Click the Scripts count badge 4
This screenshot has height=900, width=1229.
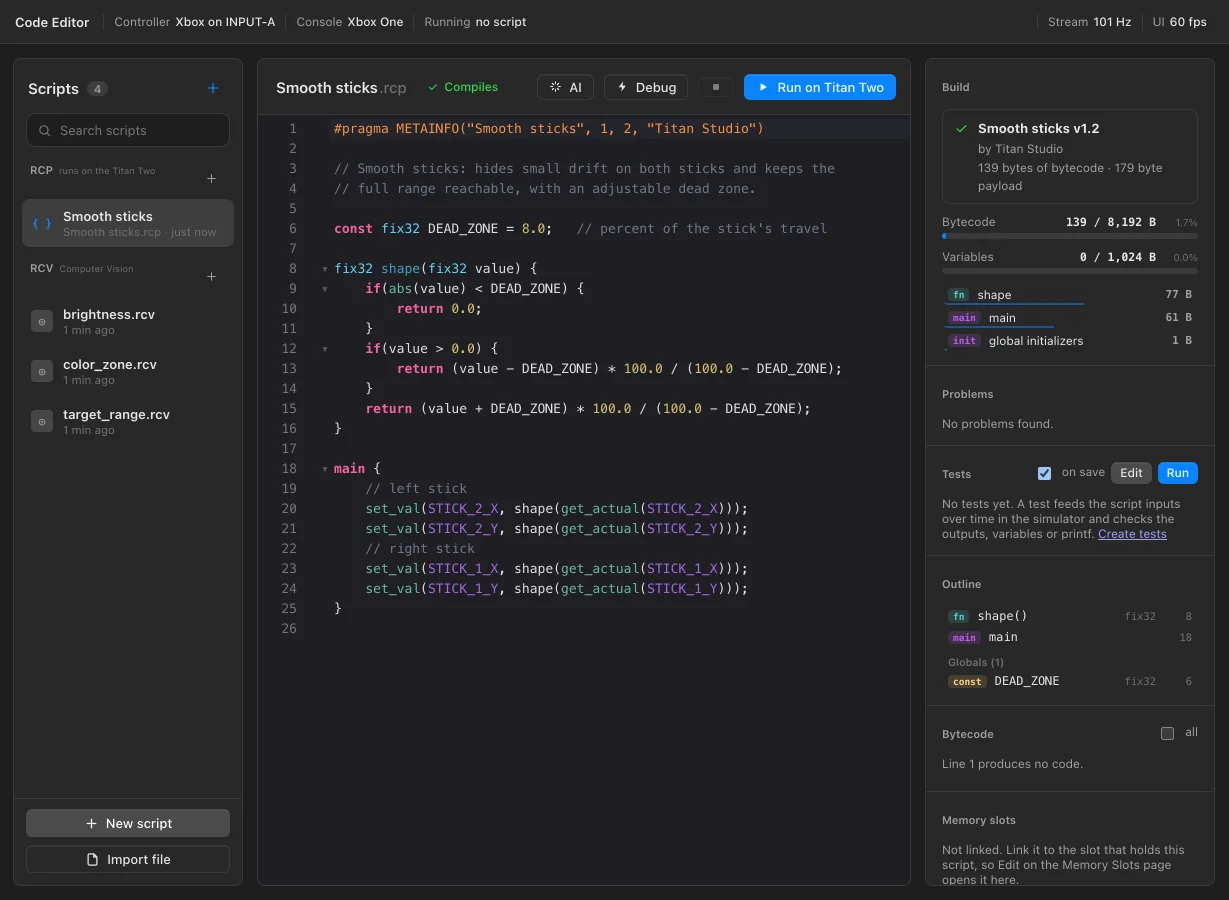coord(97,89)
